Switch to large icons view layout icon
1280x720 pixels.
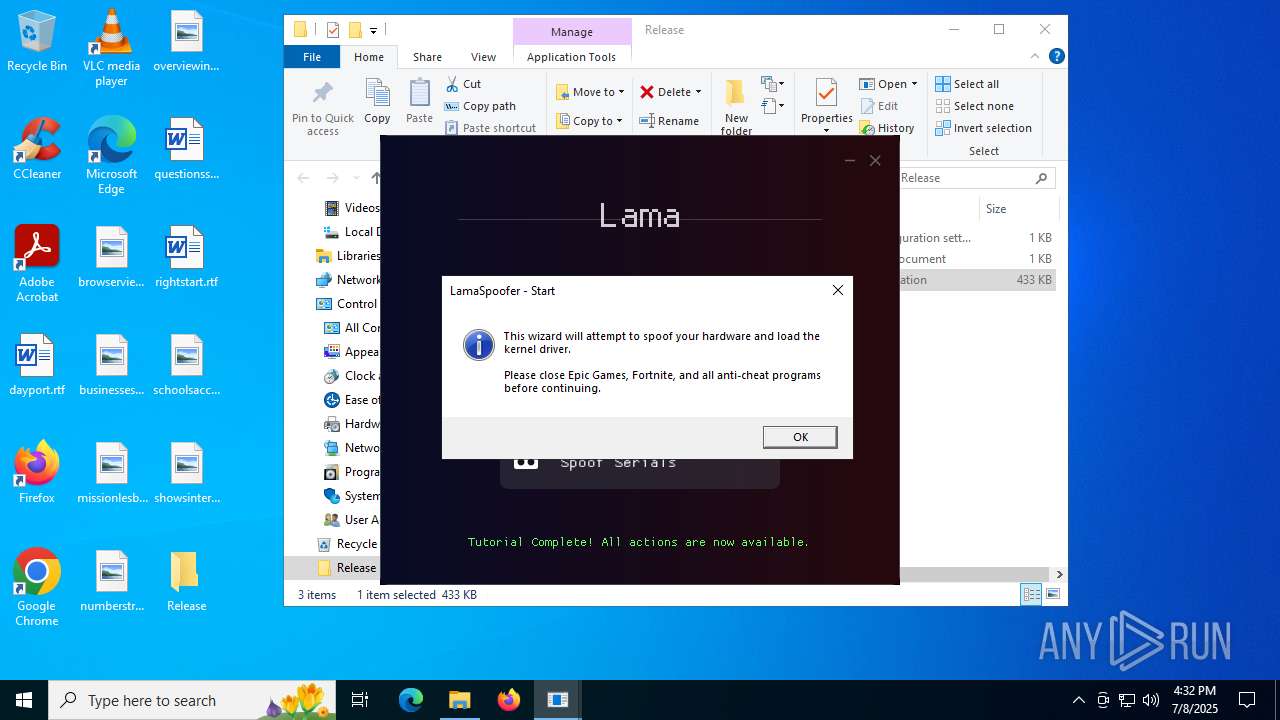[1052, 595]
